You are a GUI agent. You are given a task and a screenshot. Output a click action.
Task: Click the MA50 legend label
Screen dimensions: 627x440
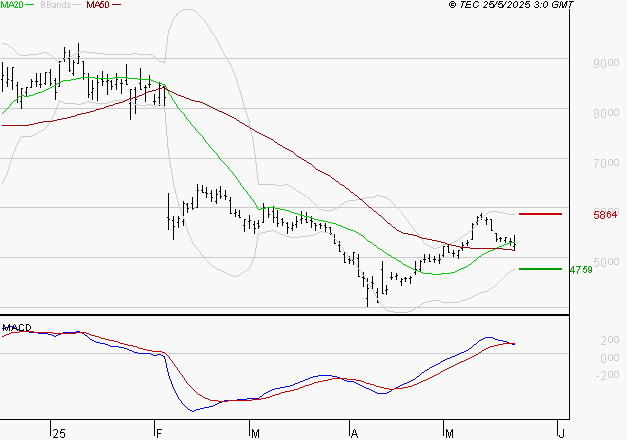pyautogui.click(x=98, y=5)
